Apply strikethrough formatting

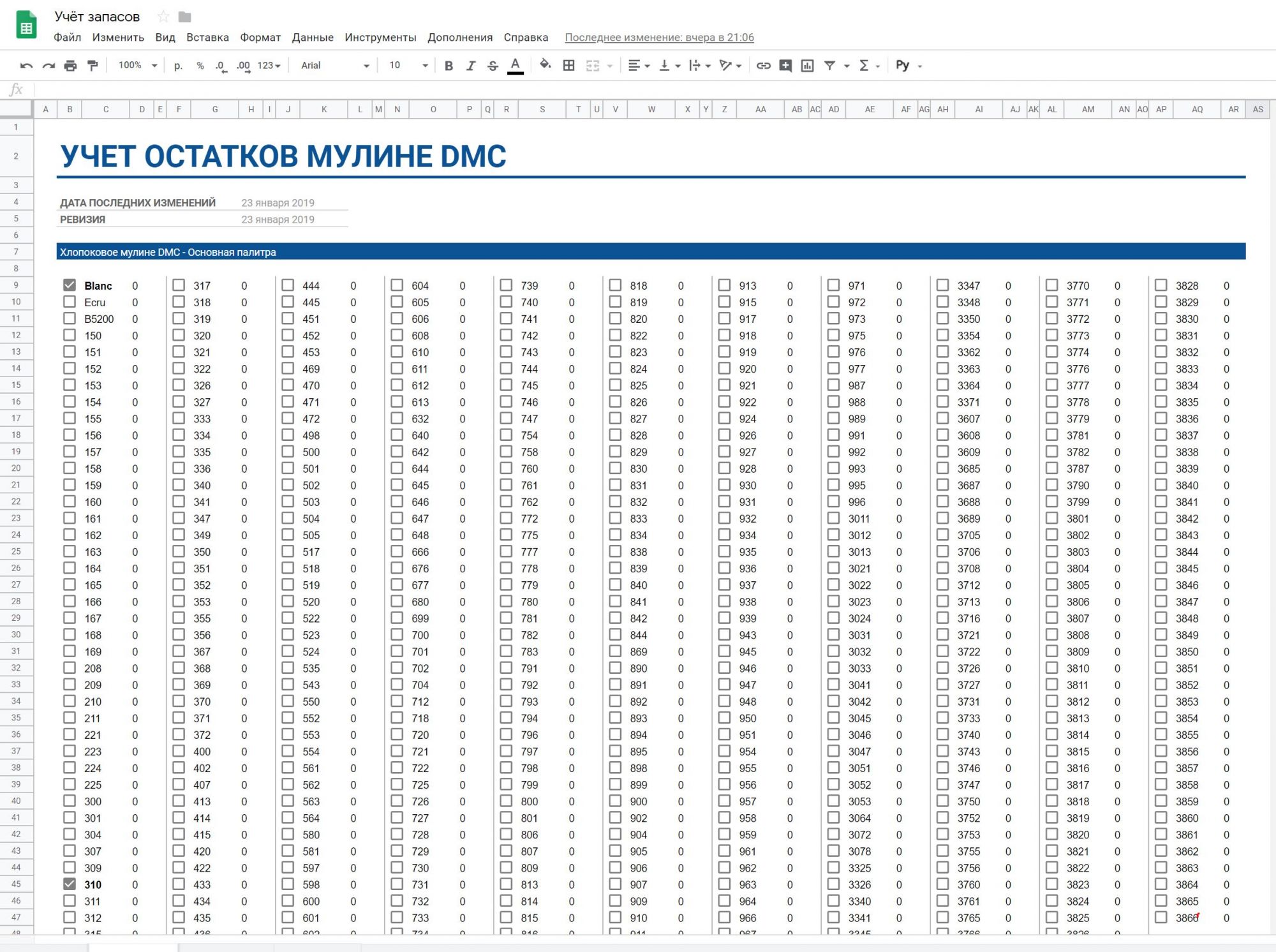[x=493, y=66]
